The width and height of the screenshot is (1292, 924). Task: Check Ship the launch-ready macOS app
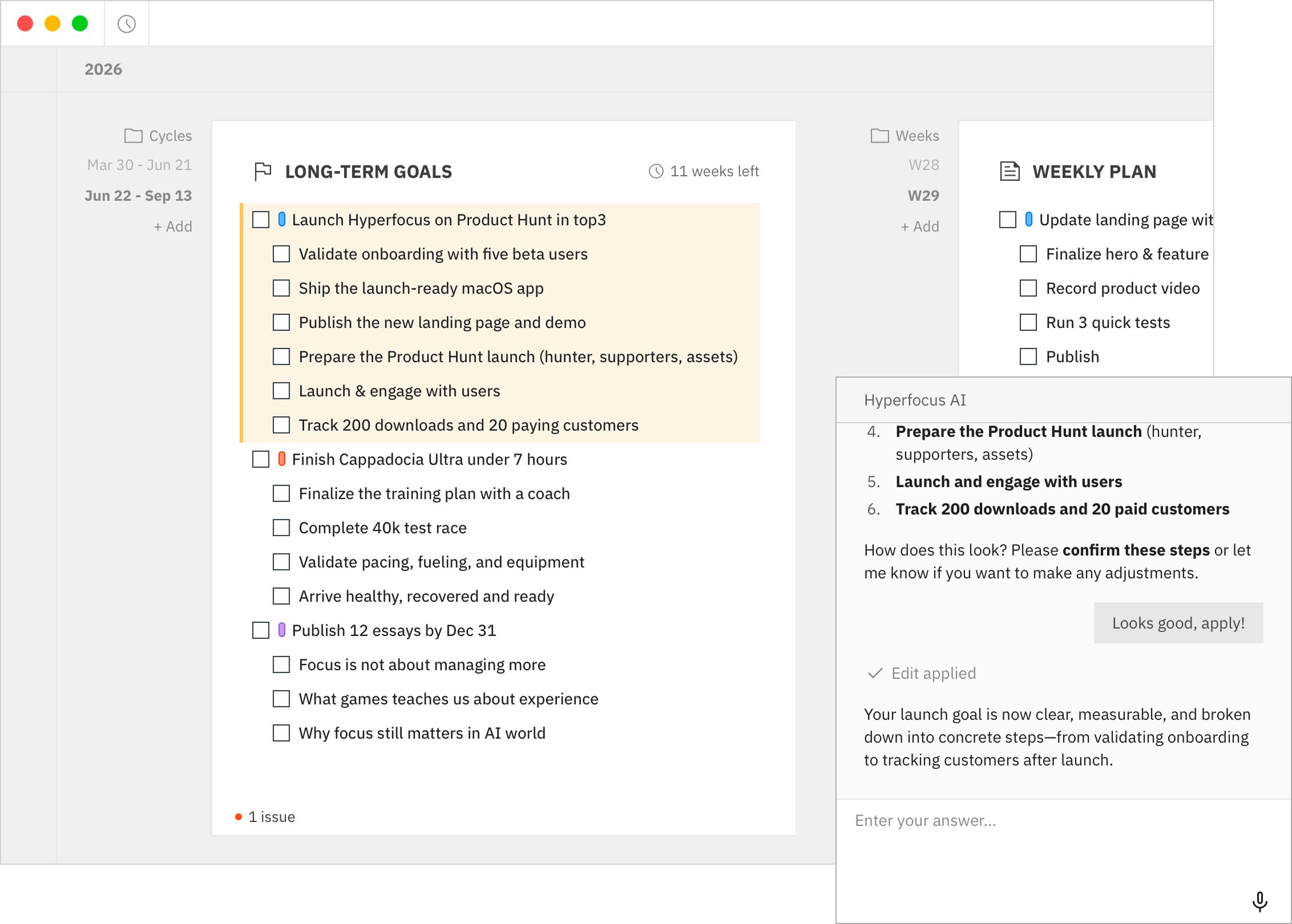point(281,288)
